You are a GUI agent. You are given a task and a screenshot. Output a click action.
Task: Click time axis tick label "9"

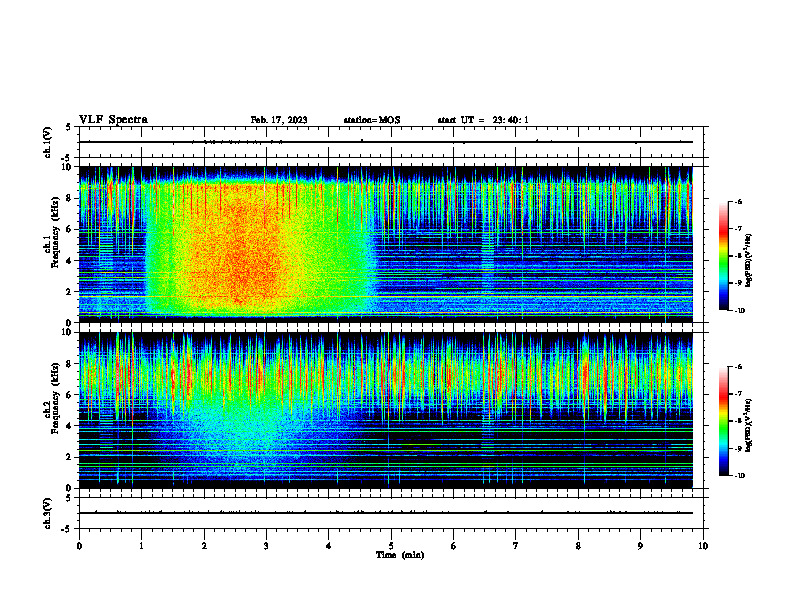click(640, 546)
